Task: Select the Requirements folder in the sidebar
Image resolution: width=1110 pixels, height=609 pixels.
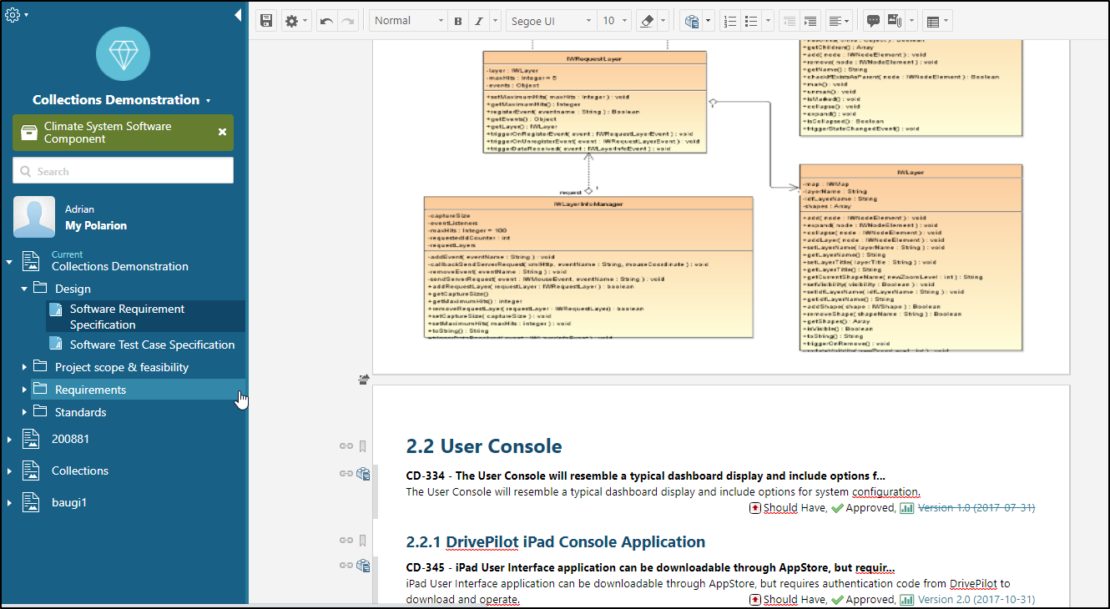Action: click(90, 390)
